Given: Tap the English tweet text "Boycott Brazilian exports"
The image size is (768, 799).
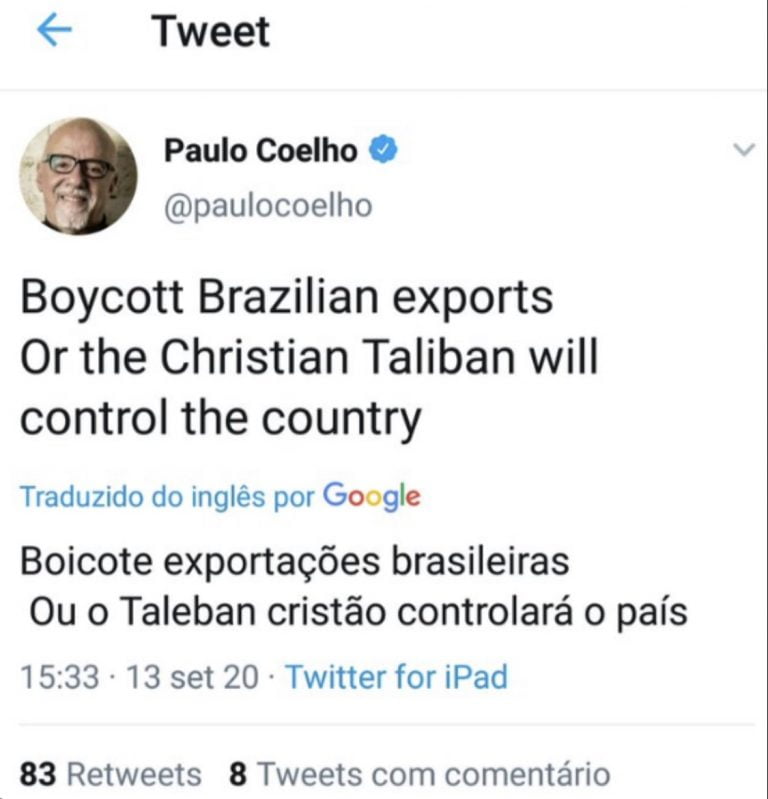Looking at the screenshot, I should (x=286, y=298).
